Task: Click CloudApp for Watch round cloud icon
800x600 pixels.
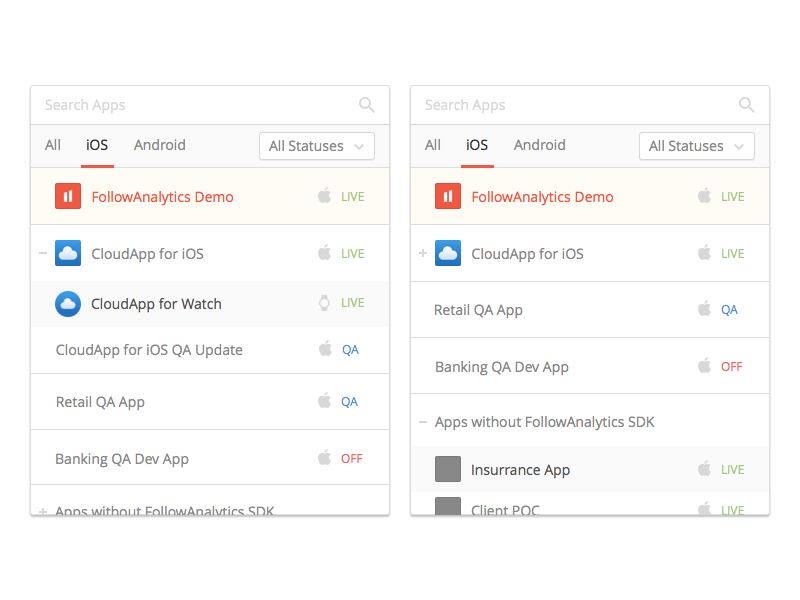Action: (68, 304)
